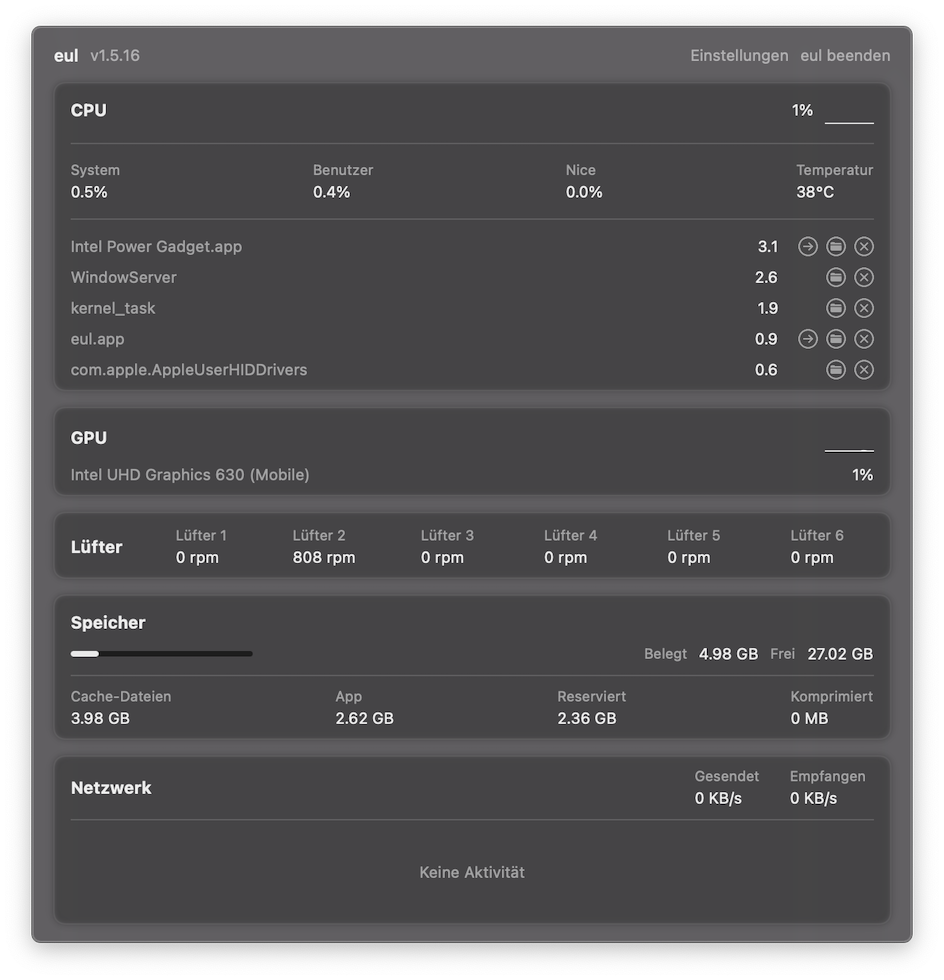Click 'eul beenden' to quit
Viewport: 944px width, 980px height.
pyautogui.click(x=845, y=56)
